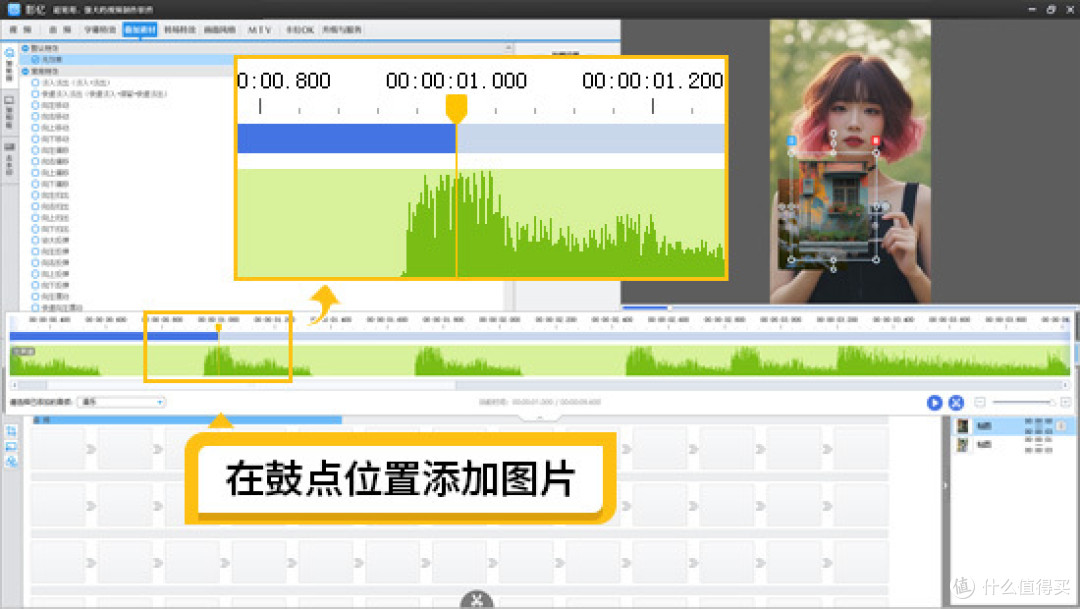Viewport: 1080px width, 609px height.
Task: Zoom in the audio timeline with plus icon
Action: 1065,402
